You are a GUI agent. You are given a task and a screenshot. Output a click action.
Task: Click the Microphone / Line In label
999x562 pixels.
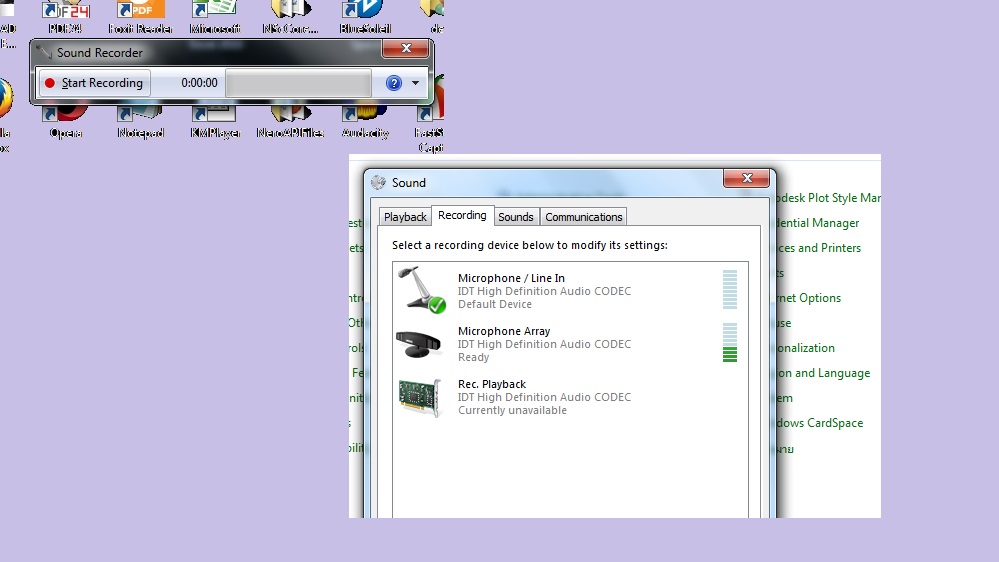[x=511, y=278]
